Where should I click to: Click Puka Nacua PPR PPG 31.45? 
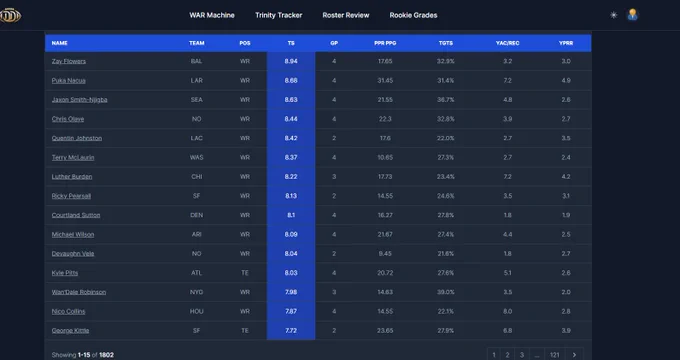tap(385, 80)
